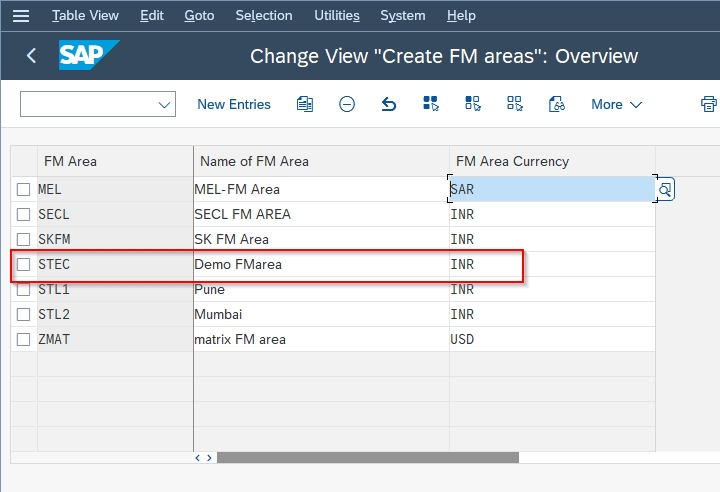The height and width of the screenshot is (492, 720).
Task: Expand the More toolbar menu
Action: 616,104
